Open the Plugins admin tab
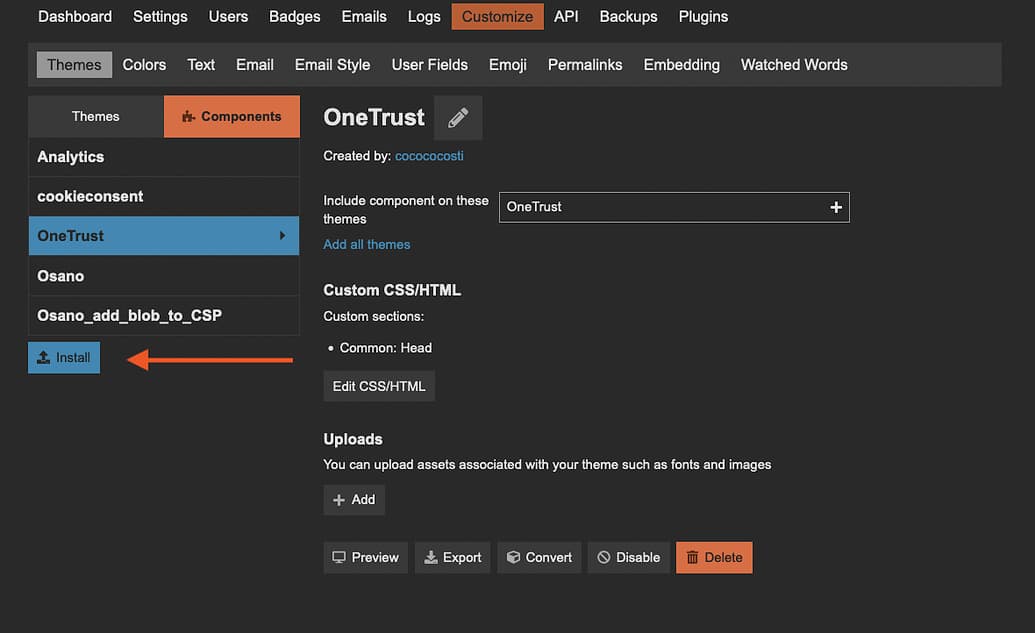The height and width of the screenshot is (633, 1035). pyautogui.click(x=704, y=17)
